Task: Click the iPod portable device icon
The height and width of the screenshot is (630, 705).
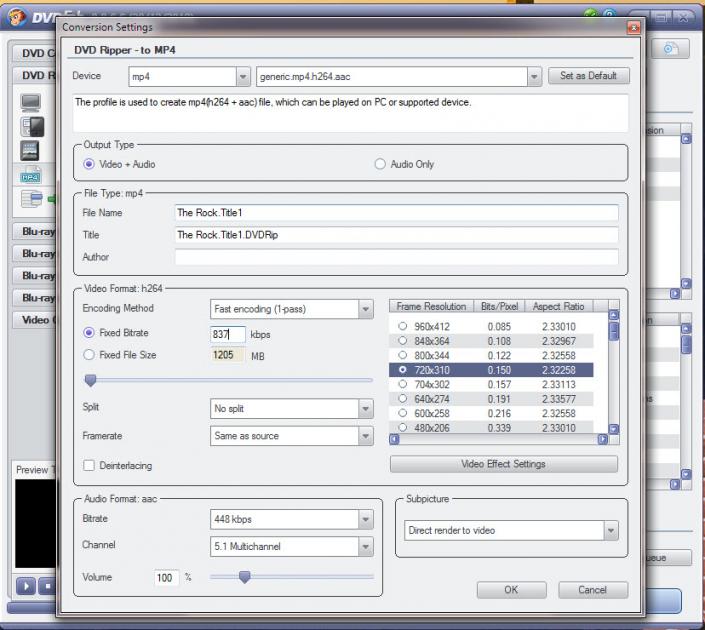Action: 30,126
